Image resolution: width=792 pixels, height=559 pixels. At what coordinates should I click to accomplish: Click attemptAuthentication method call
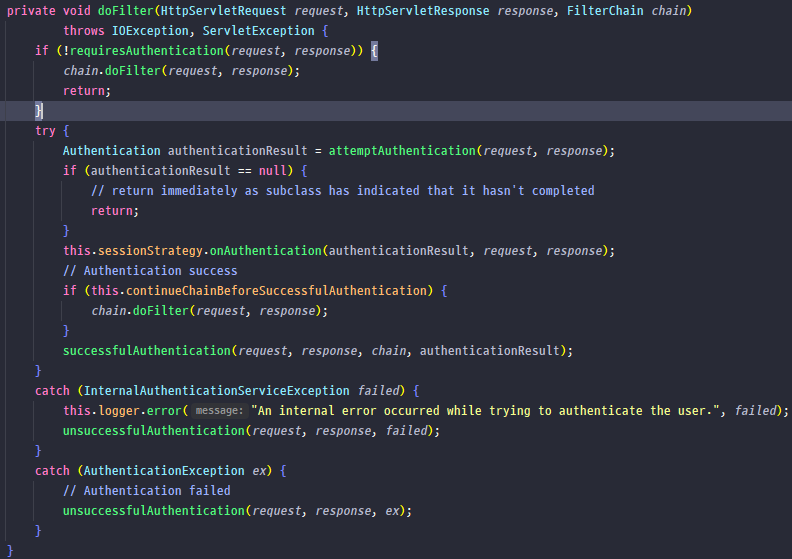click(402, 150)
